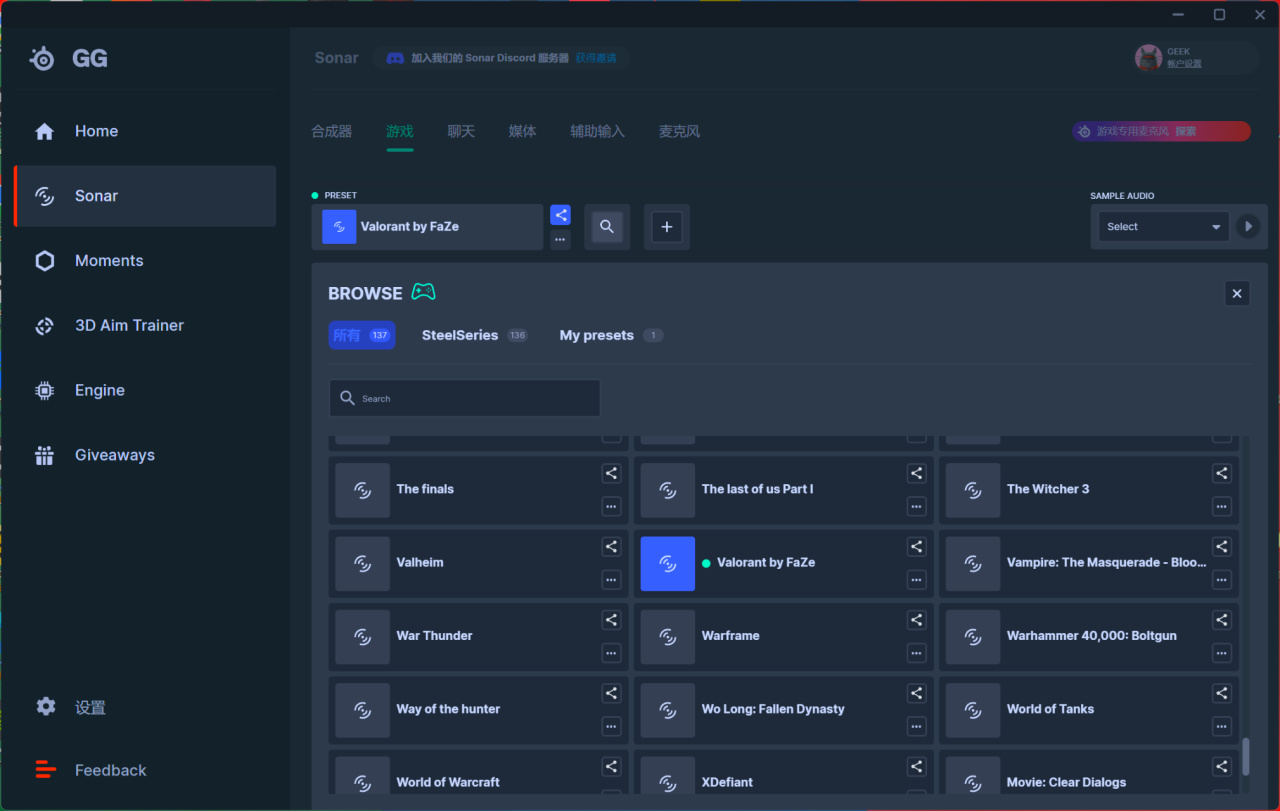Click the preset list scrollbar thumb
The height and width of the screenshot is (811, 1280).
point(1245,757)
